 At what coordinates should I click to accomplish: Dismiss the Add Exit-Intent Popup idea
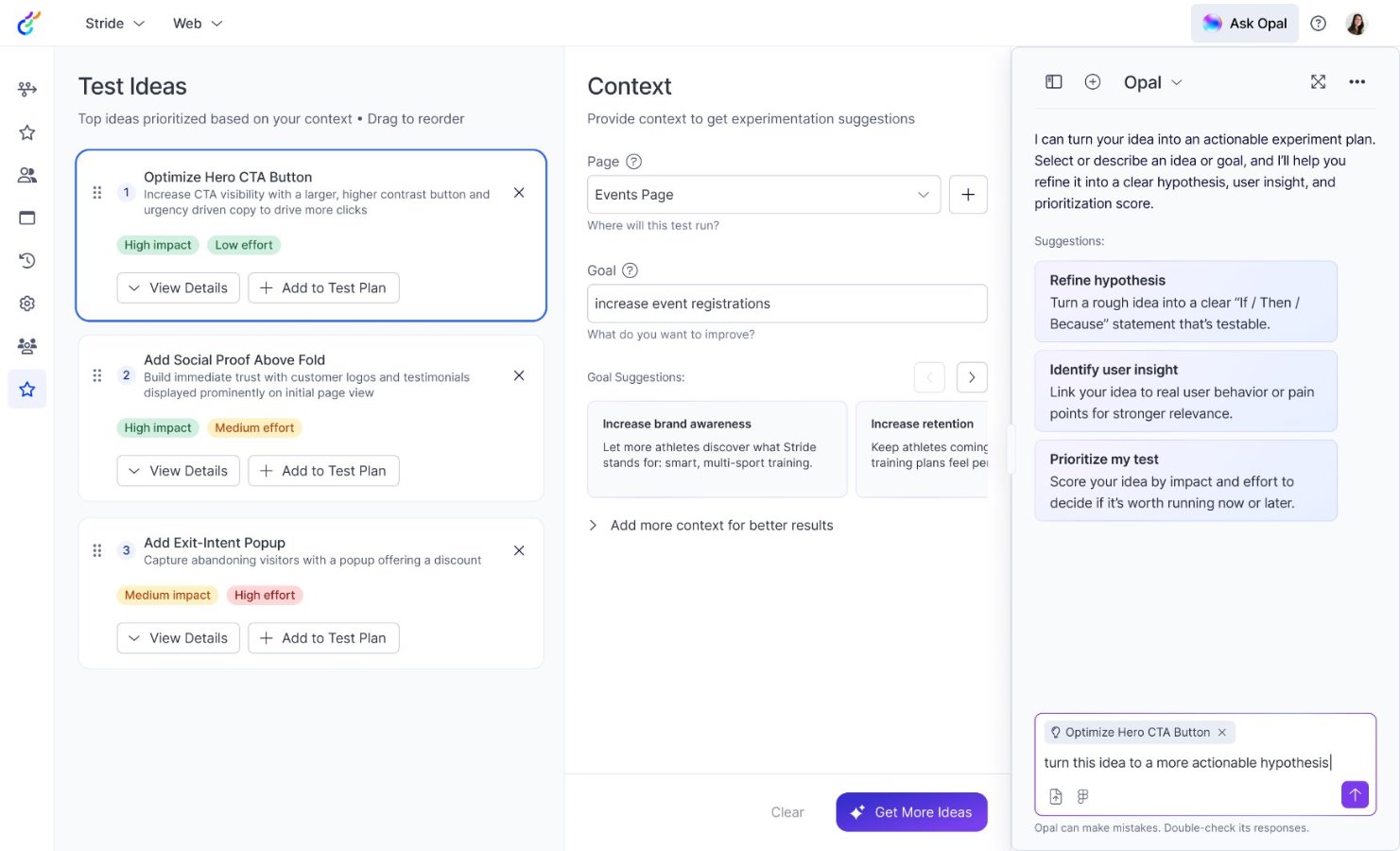[518, 549]
